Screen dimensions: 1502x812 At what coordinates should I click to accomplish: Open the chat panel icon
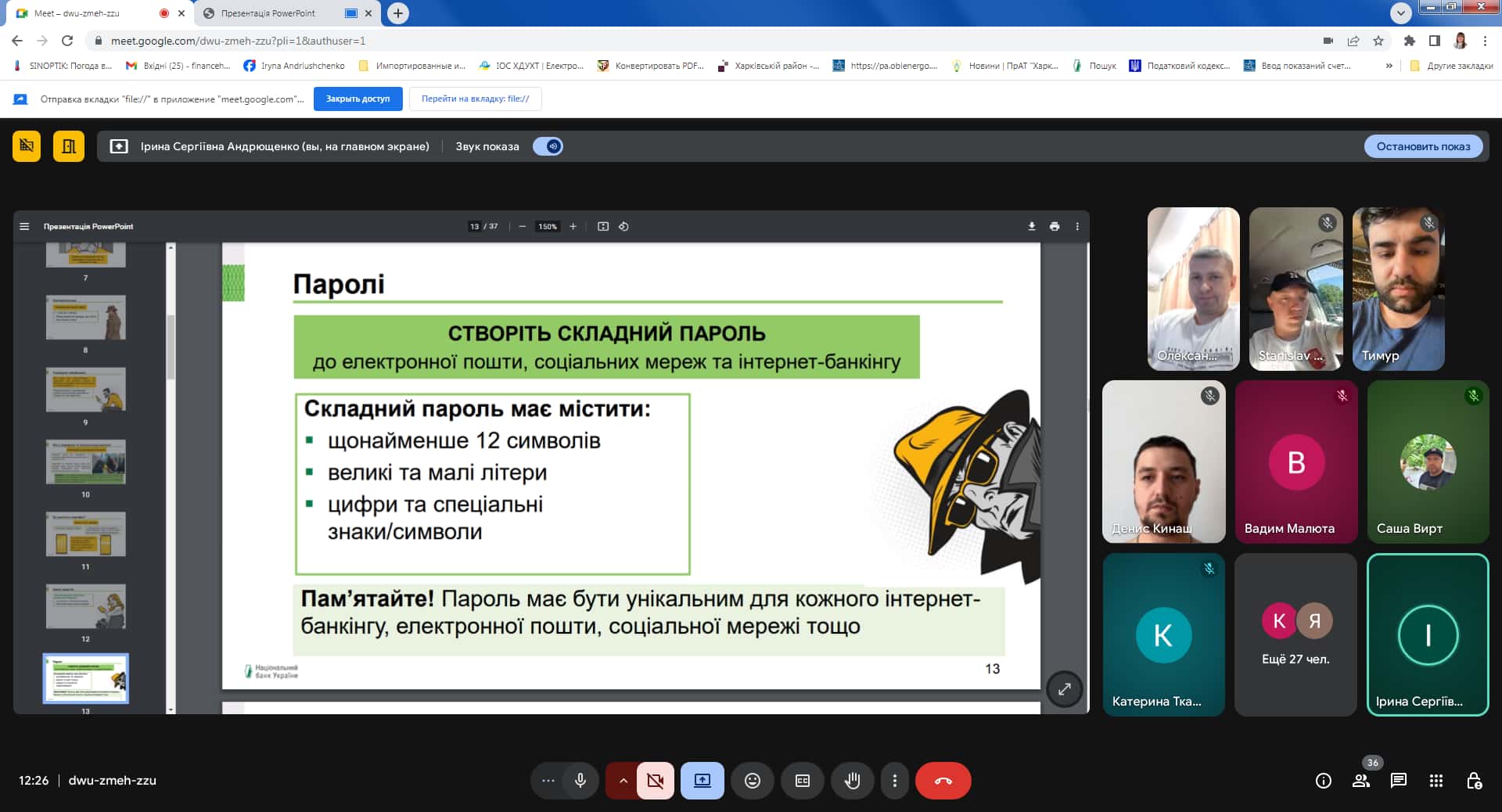click(1398, 781)
